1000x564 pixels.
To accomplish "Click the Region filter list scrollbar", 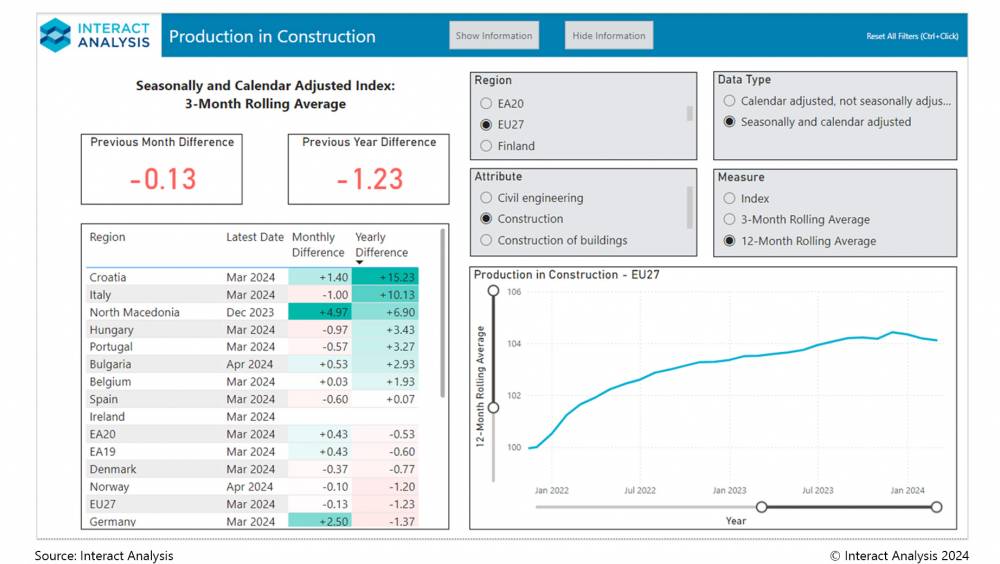I will tap(689, 112).
